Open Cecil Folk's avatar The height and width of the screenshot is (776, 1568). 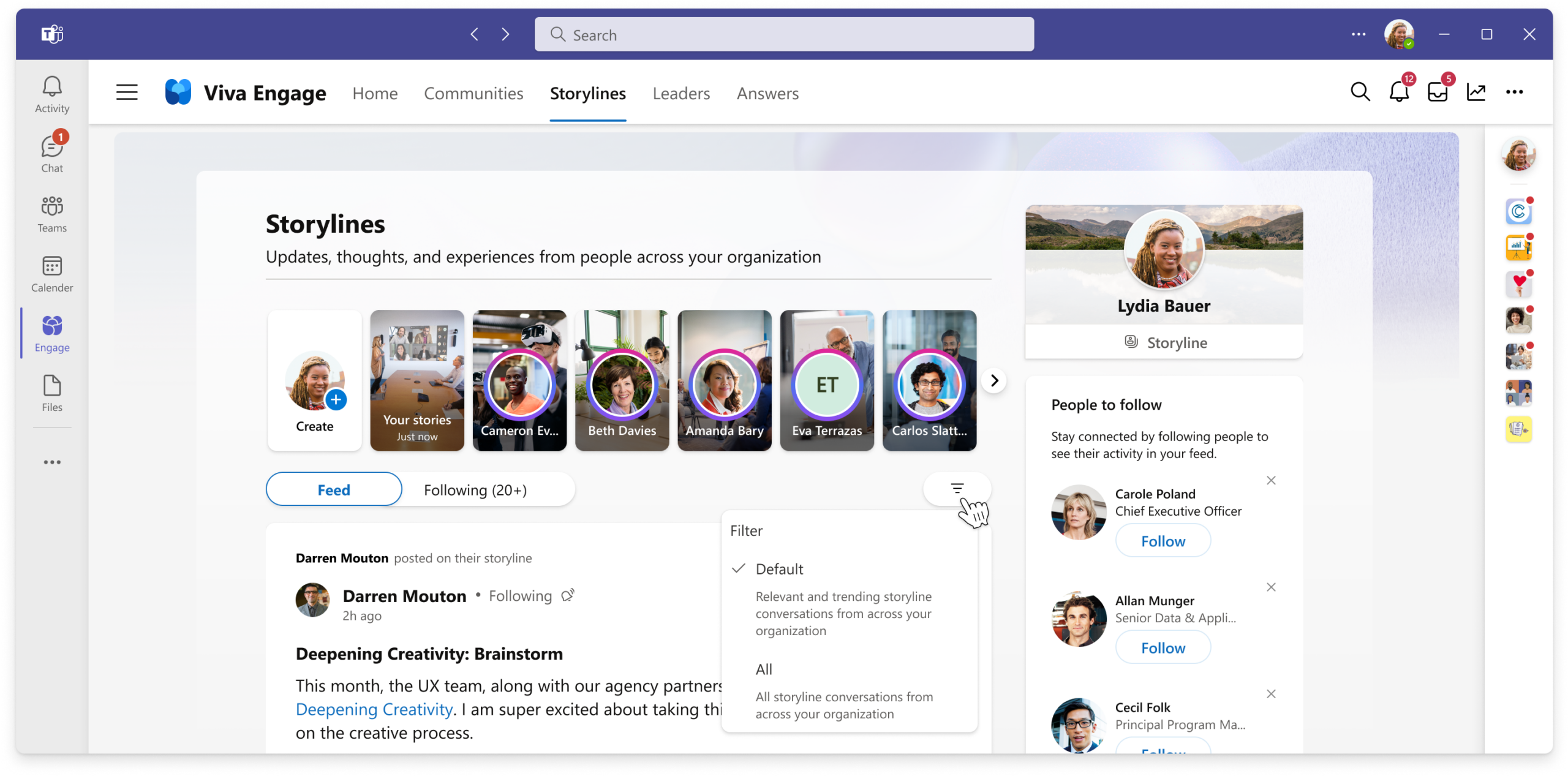1079,725
